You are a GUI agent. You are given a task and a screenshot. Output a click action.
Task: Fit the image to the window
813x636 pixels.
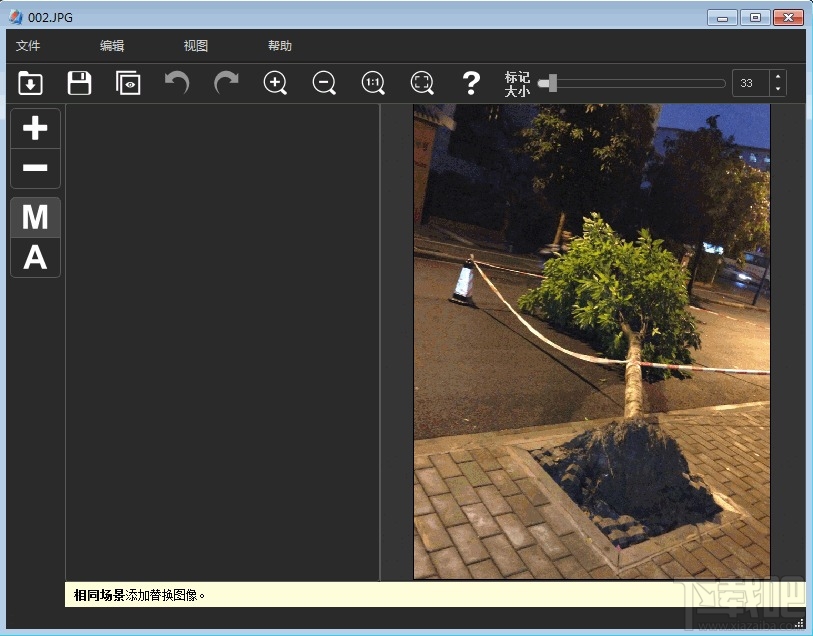pyautogui.click(x=422, y=83)
